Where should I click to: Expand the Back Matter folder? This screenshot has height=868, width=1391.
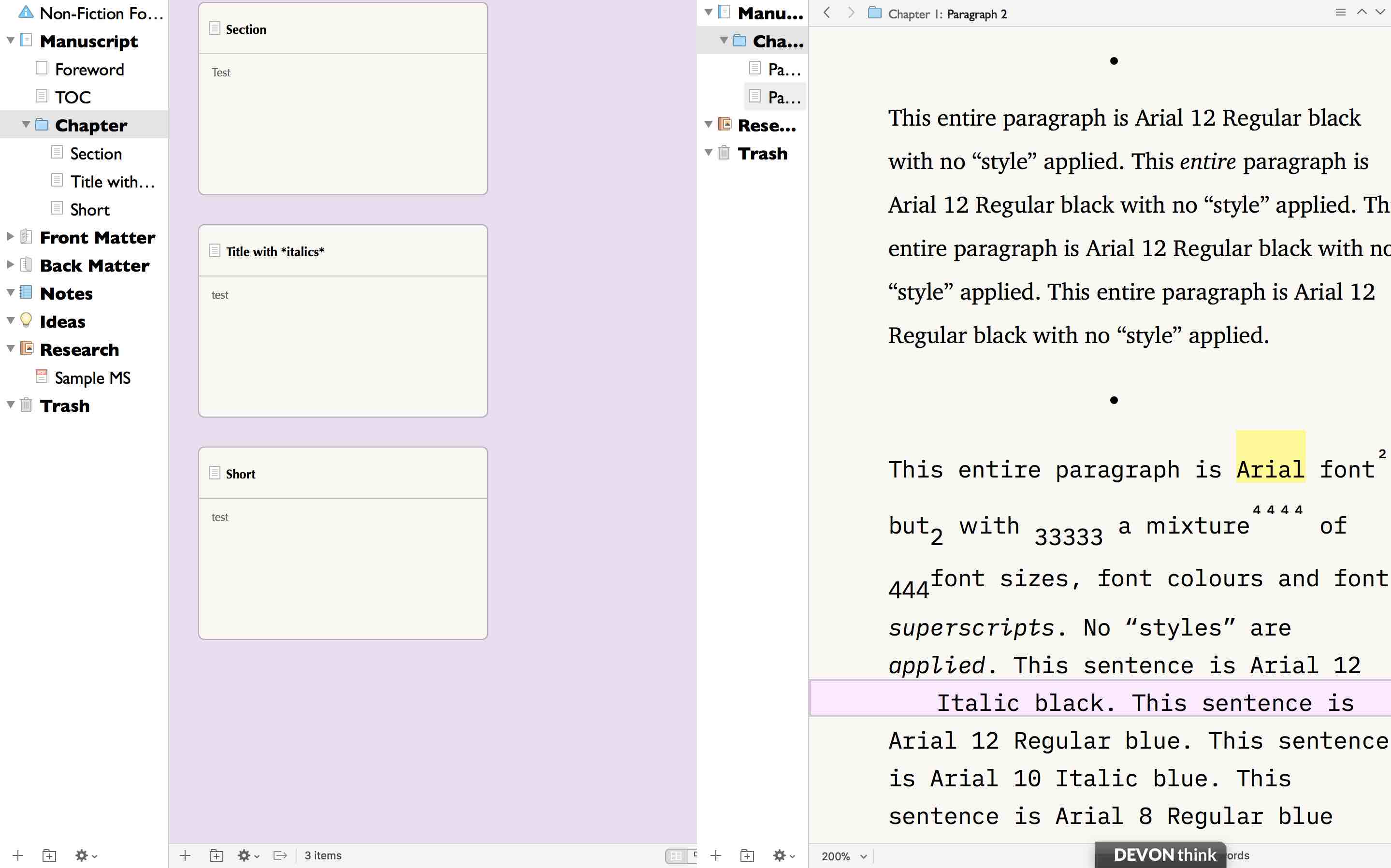[x=10, y=265]
